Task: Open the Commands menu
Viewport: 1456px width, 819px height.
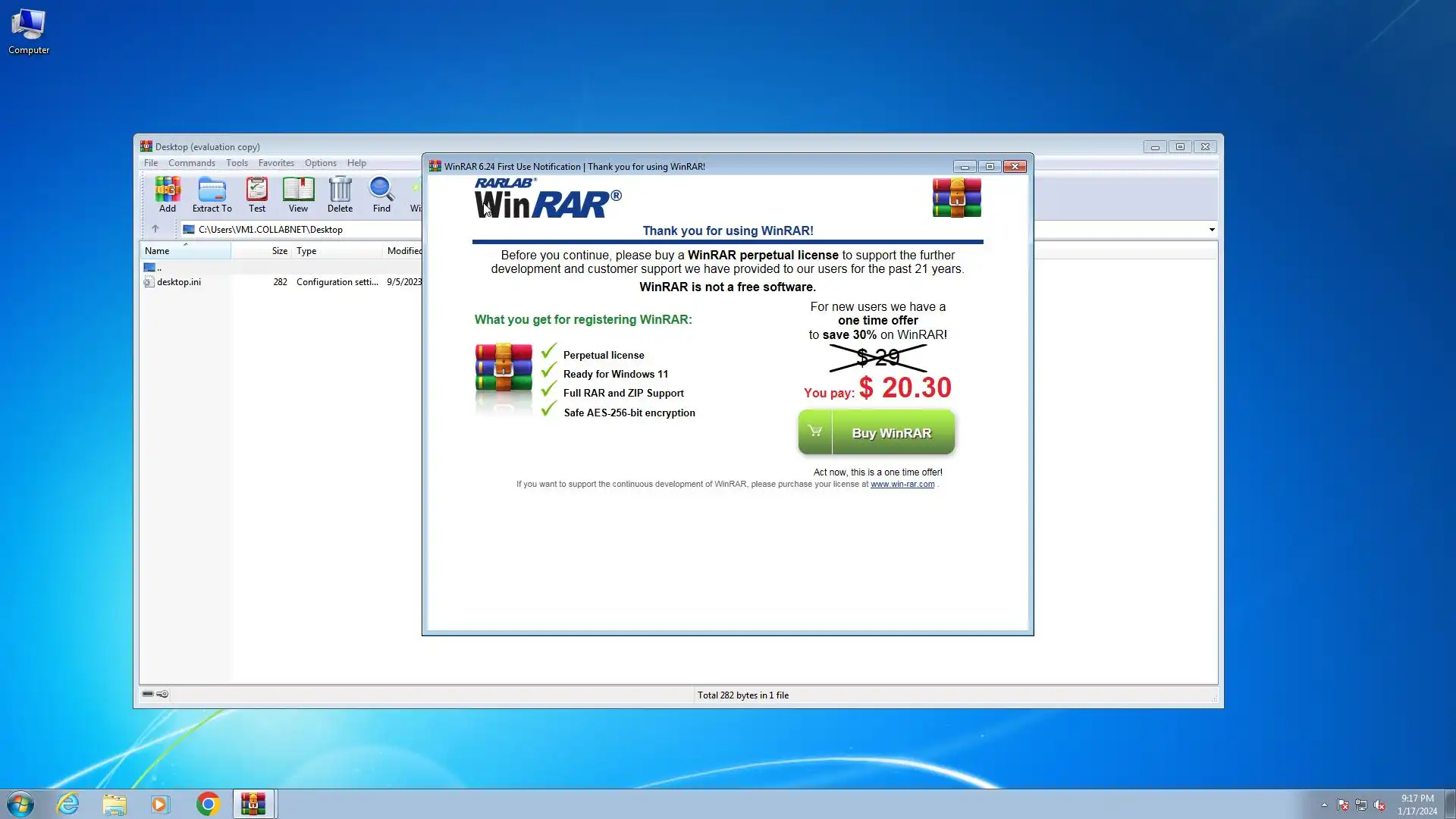Action: (x=191, y=163)
